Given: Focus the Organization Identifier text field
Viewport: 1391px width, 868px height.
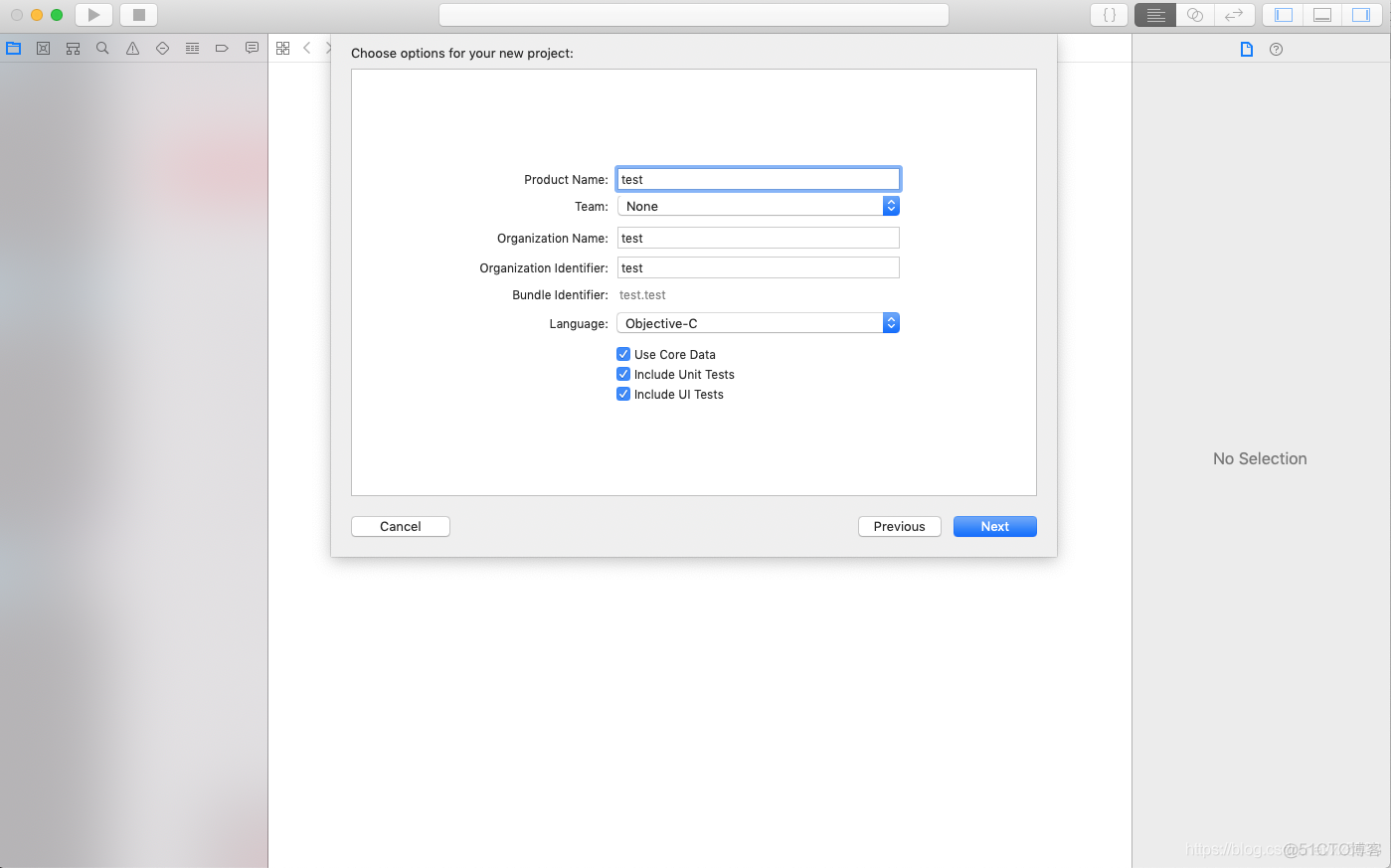Looking at the screenshot, I should [759, 267].
